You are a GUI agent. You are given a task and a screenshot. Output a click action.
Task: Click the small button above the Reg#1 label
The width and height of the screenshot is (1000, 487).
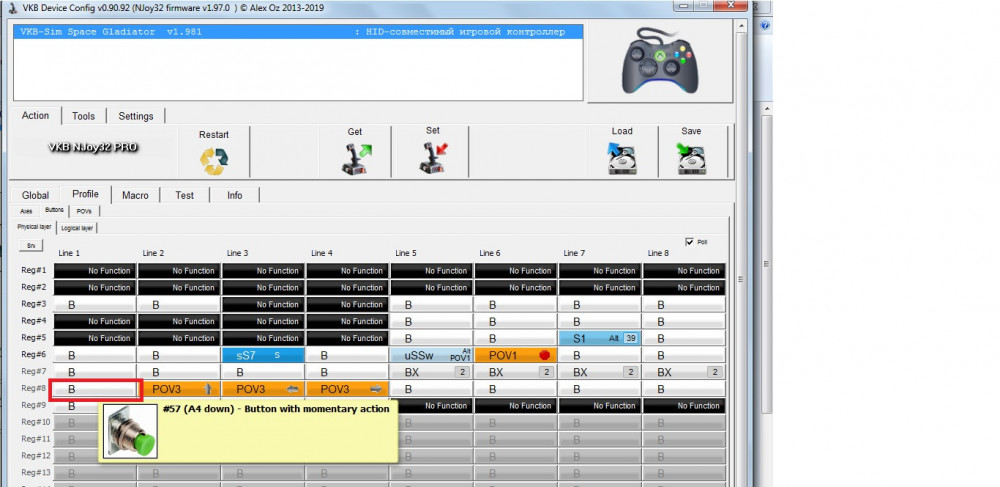31,245
